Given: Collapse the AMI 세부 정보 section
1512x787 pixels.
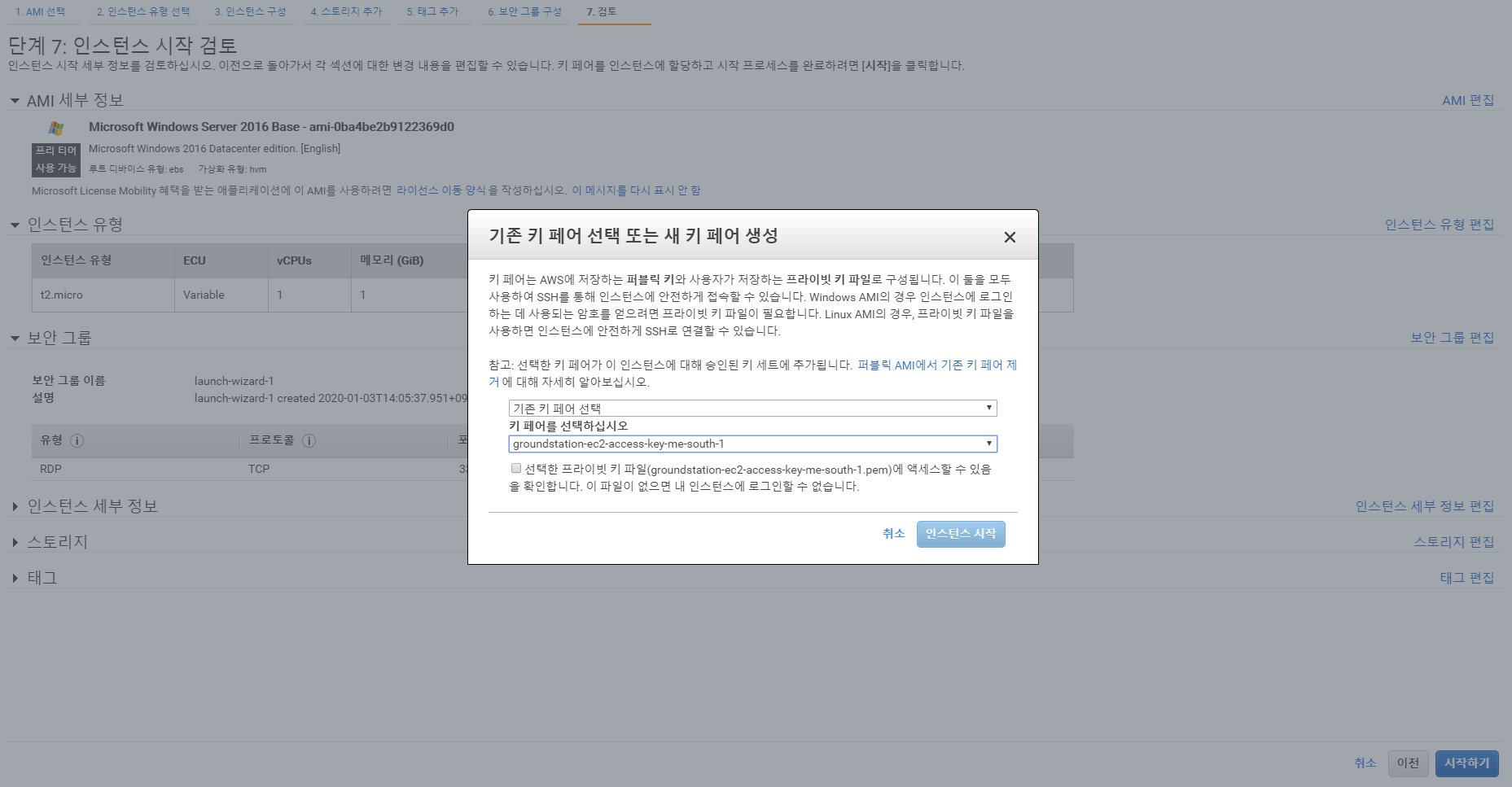Looking at the screenshot, I should 15,101.
